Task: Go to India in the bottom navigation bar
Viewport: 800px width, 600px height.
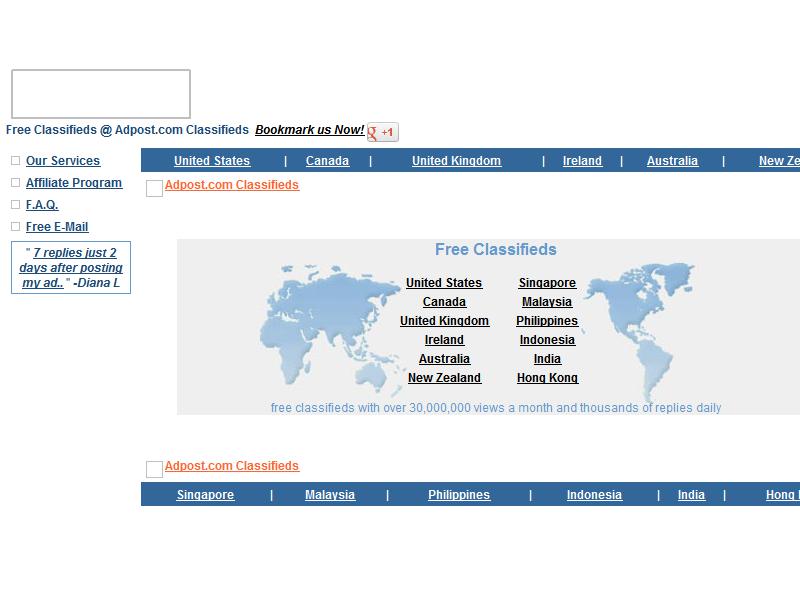Action: [x=691, y=495]
